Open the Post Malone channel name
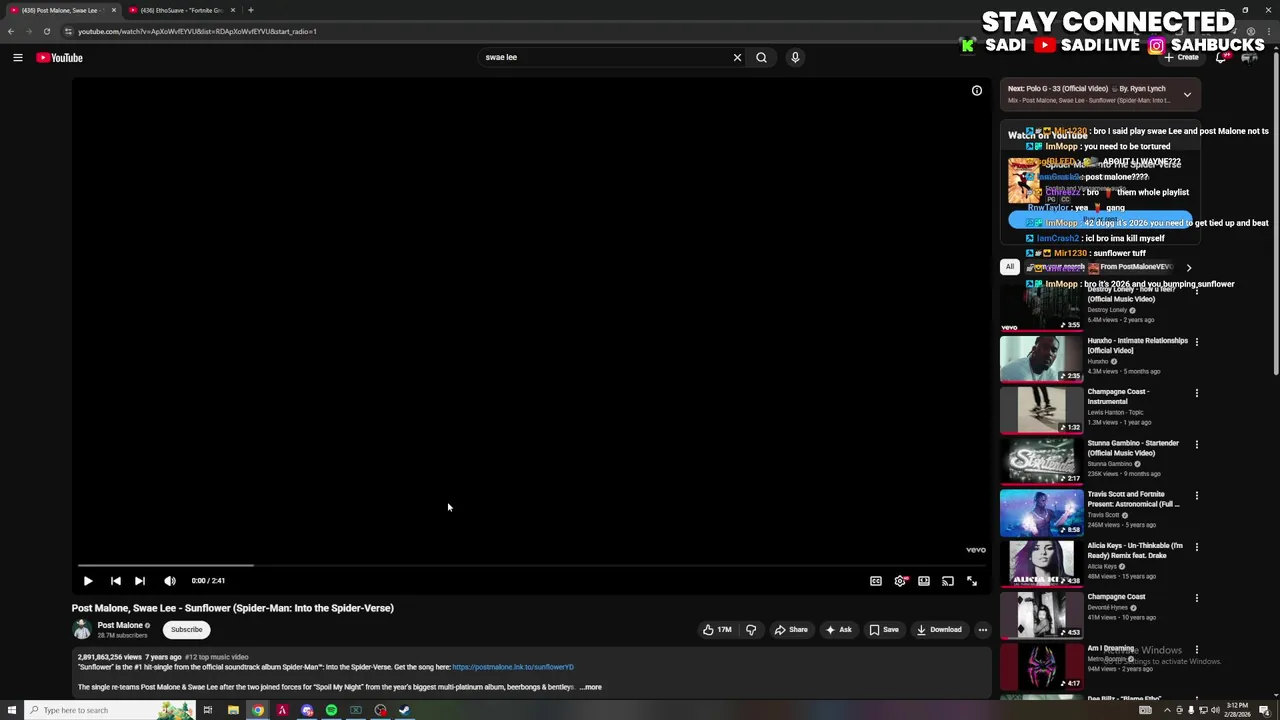Viewport: 1280px width, 720px height. [x=120, y=625]
